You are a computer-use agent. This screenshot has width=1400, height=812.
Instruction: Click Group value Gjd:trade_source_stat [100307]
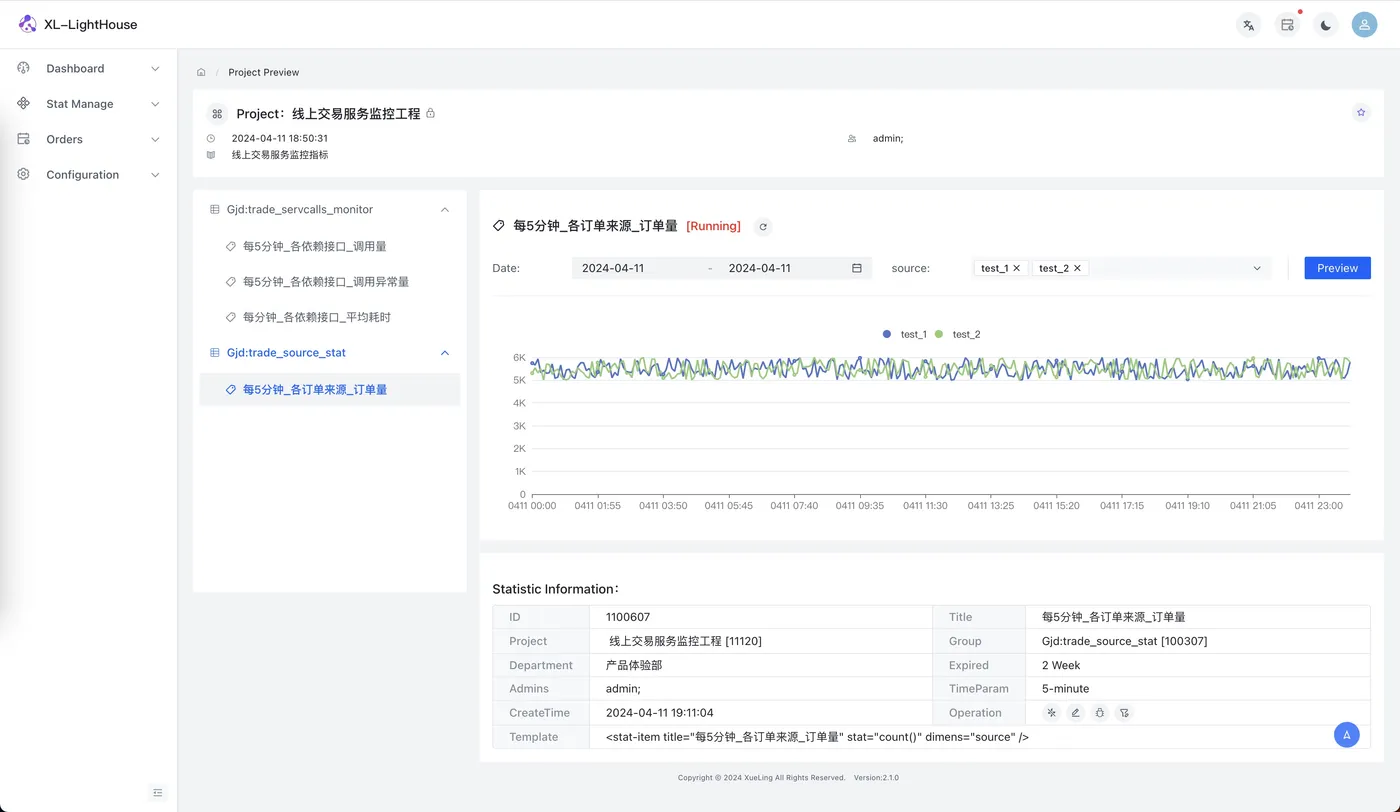pos(1124,641)
